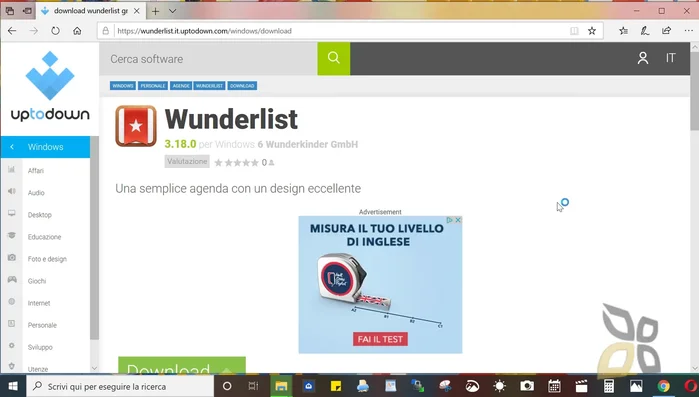The image size is (699, 397).
Task: Click the DOWNLOAD breadcrumb tag
Action: [242, 86]
